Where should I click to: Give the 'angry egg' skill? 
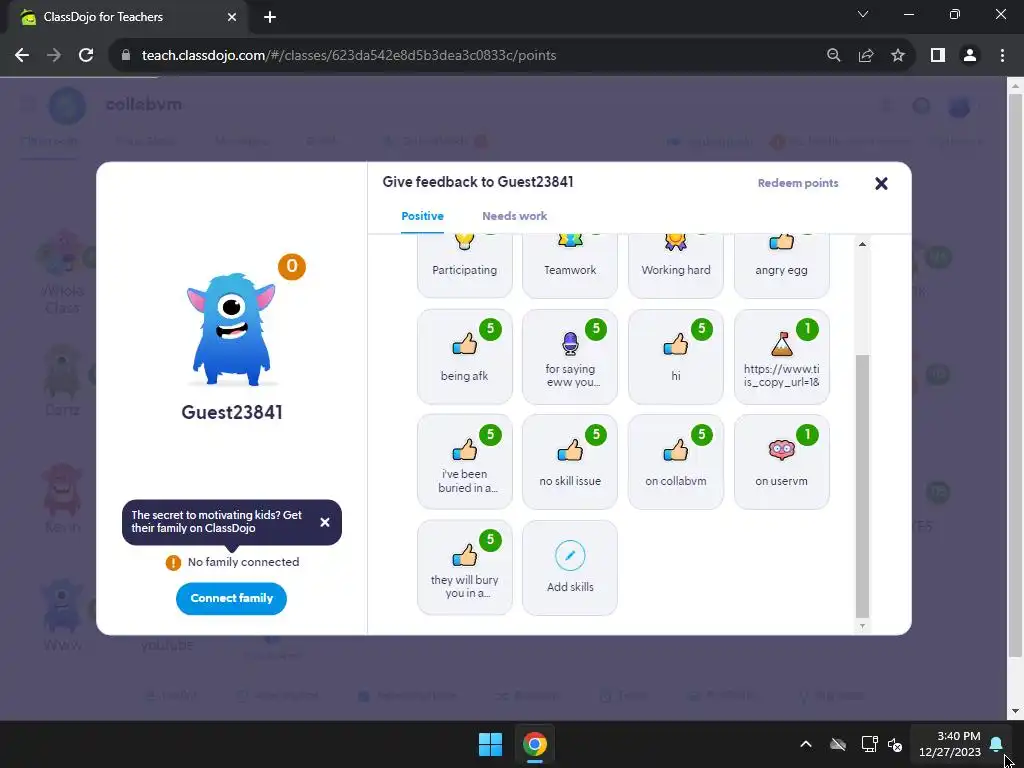pos(782,264)
